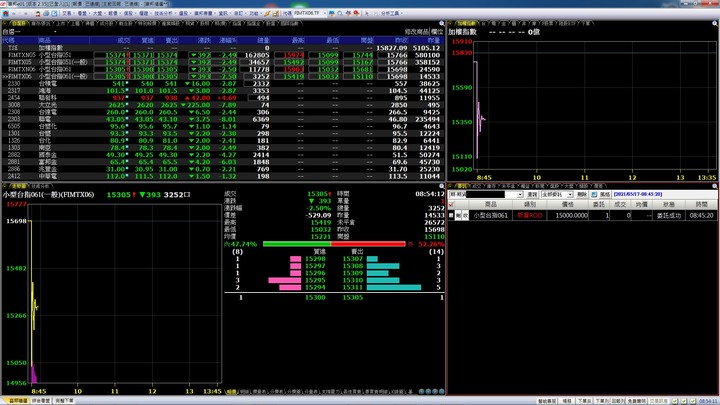Click the magnifier search icon in toolbar
720x405 pixels.
coord(340,13)
